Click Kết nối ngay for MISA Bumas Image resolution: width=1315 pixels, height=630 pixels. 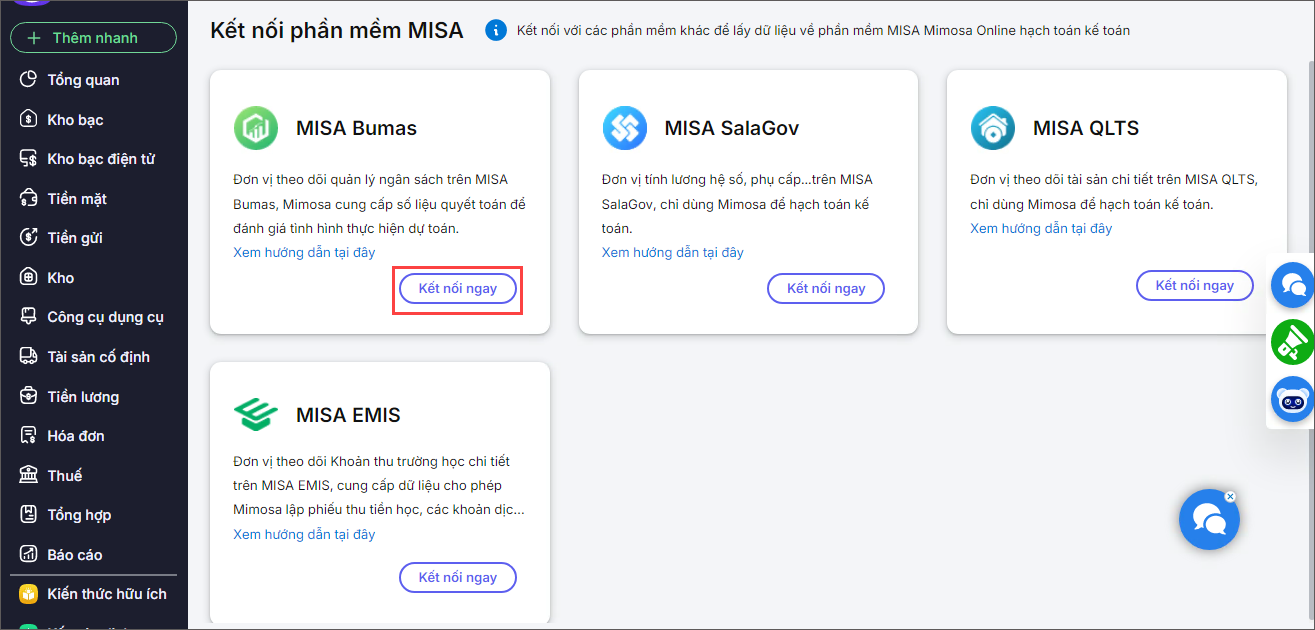pos(457,288)
